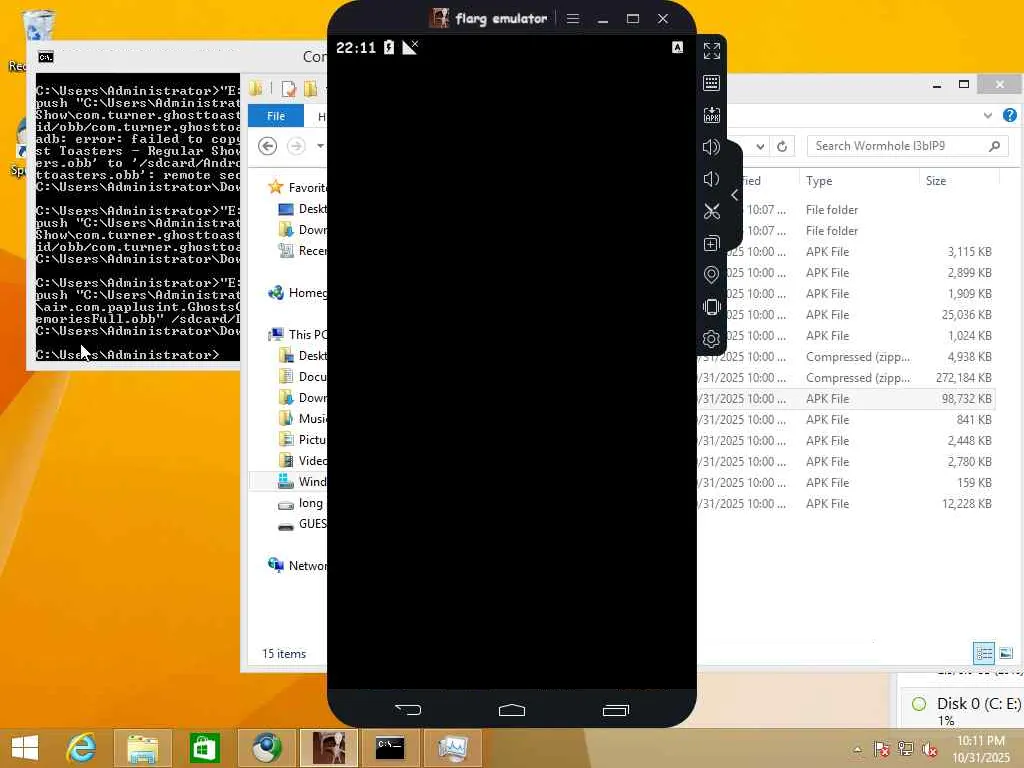
Task: Open GUEST drive in navigation pane
Action: 302,524
